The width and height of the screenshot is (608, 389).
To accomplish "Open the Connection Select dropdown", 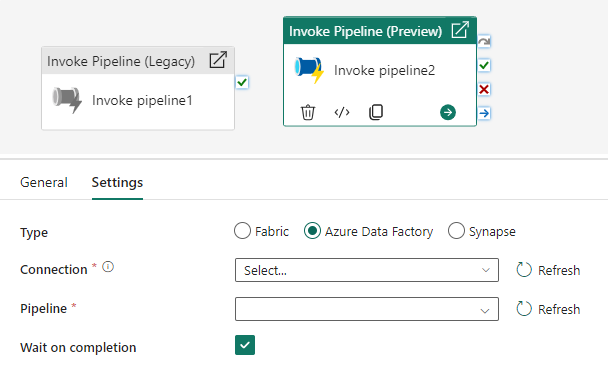I will click(366, 270).
